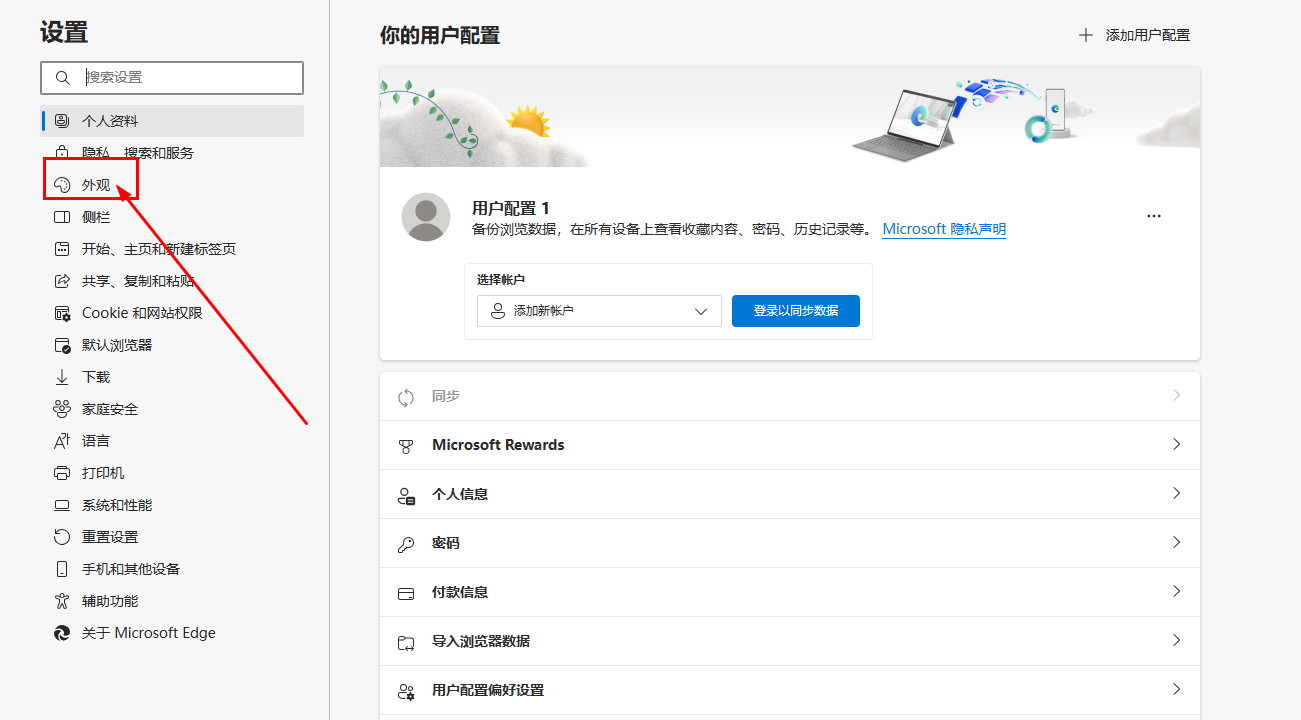1301x720 pixels.
Task: Expand the Microsoft Rewards row chevron
Action: point(1177,444)
